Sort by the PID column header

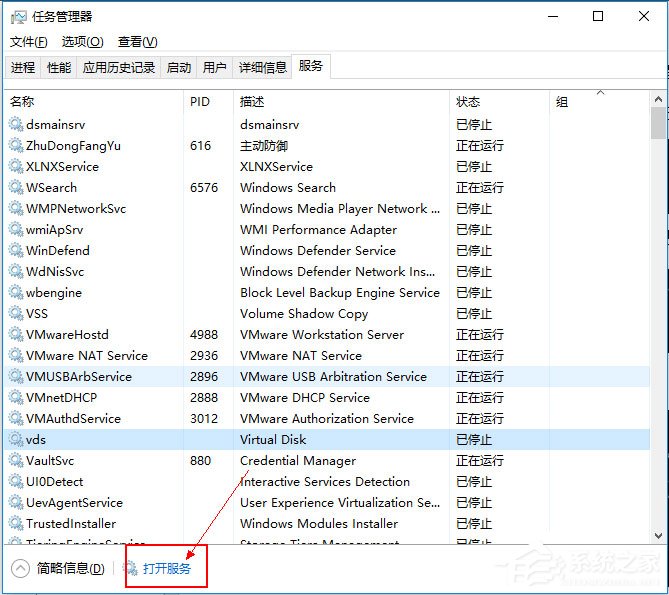click(199, 102)
